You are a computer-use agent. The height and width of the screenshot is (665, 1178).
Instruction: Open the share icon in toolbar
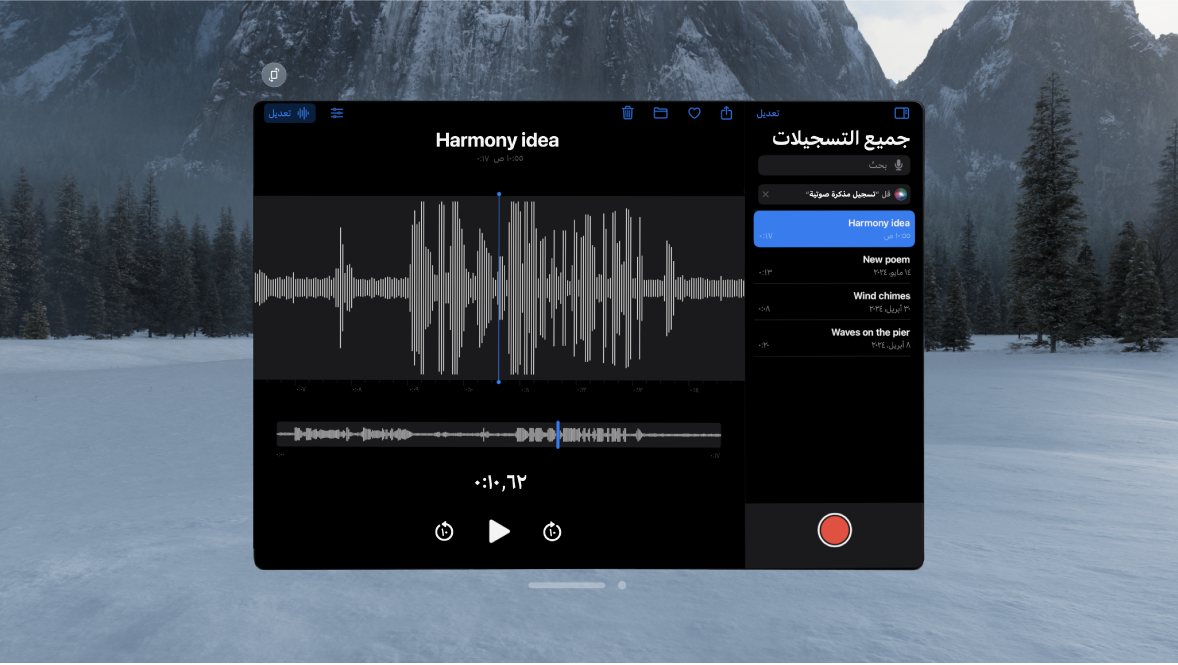(x=726, y=113)
